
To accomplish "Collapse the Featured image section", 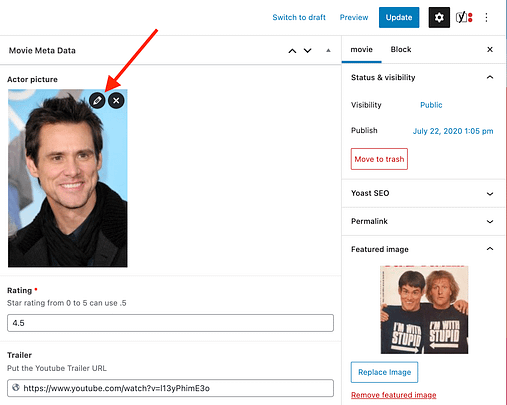I will tap(490, 249).
